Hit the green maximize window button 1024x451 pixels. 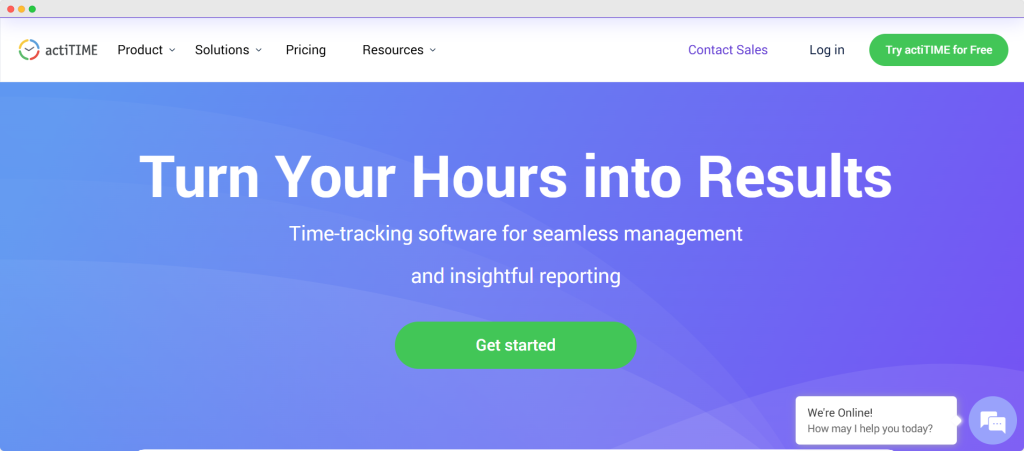[32, 9]
